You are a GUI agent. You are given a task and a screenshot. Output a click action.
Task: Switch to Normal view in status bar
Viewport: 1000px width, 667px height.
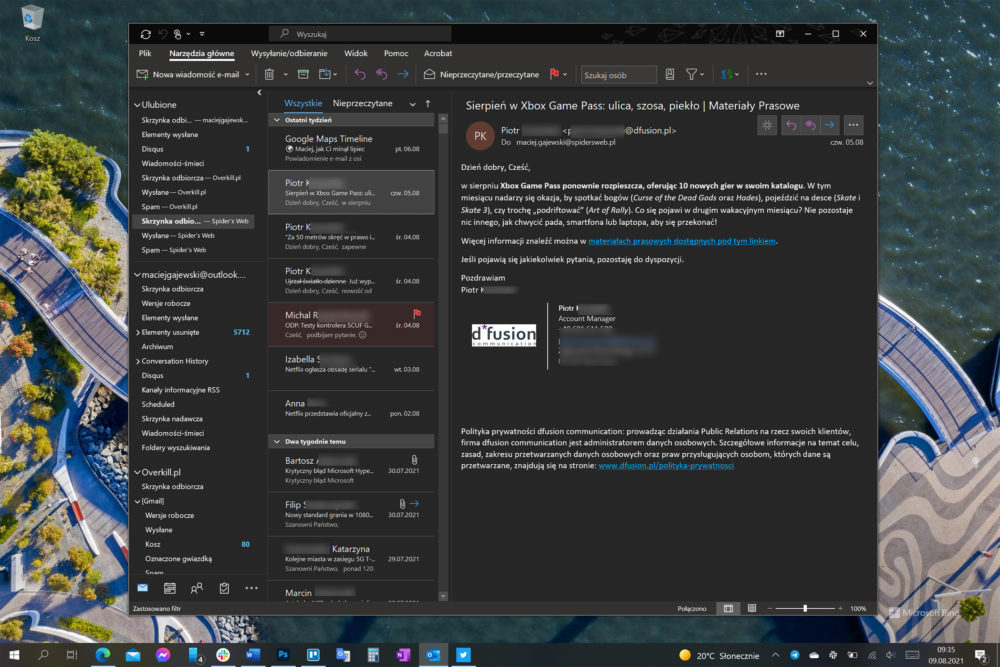click(728, 608)
